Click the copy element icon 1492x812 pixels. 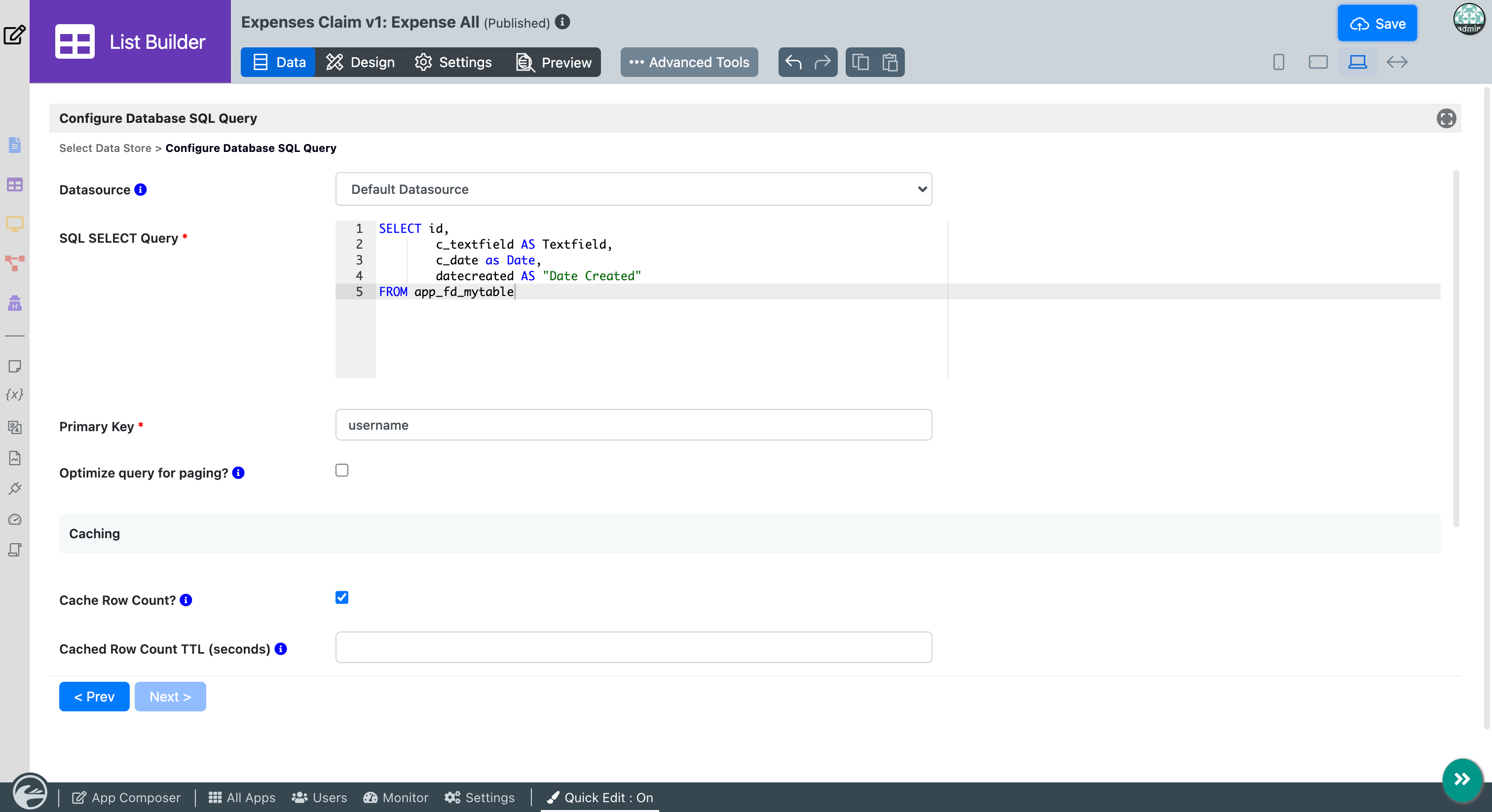point(860,62)
